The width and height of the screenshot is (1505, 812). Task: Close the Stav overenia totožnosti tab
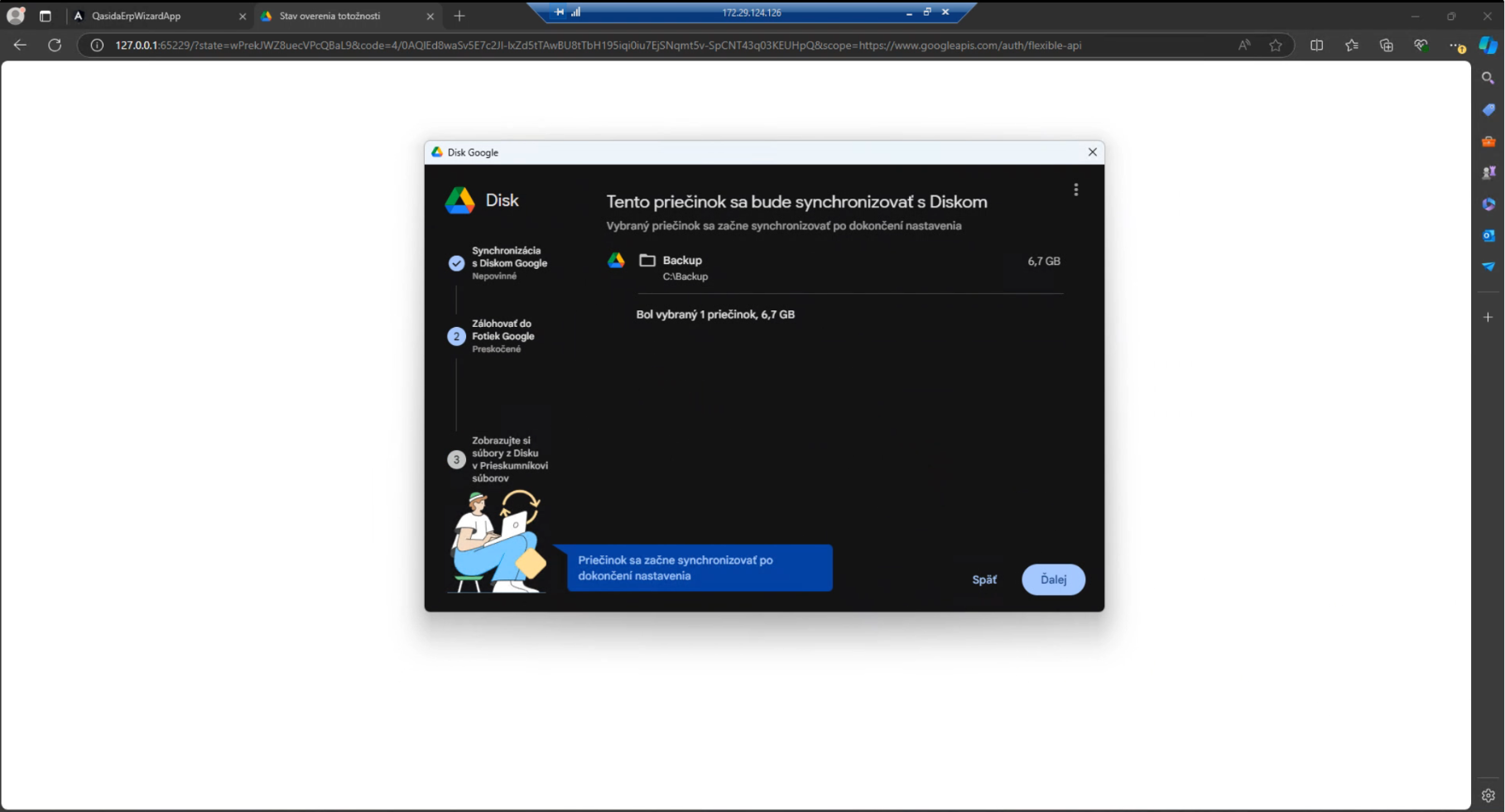pyautogui.click(x=430, y=16)
